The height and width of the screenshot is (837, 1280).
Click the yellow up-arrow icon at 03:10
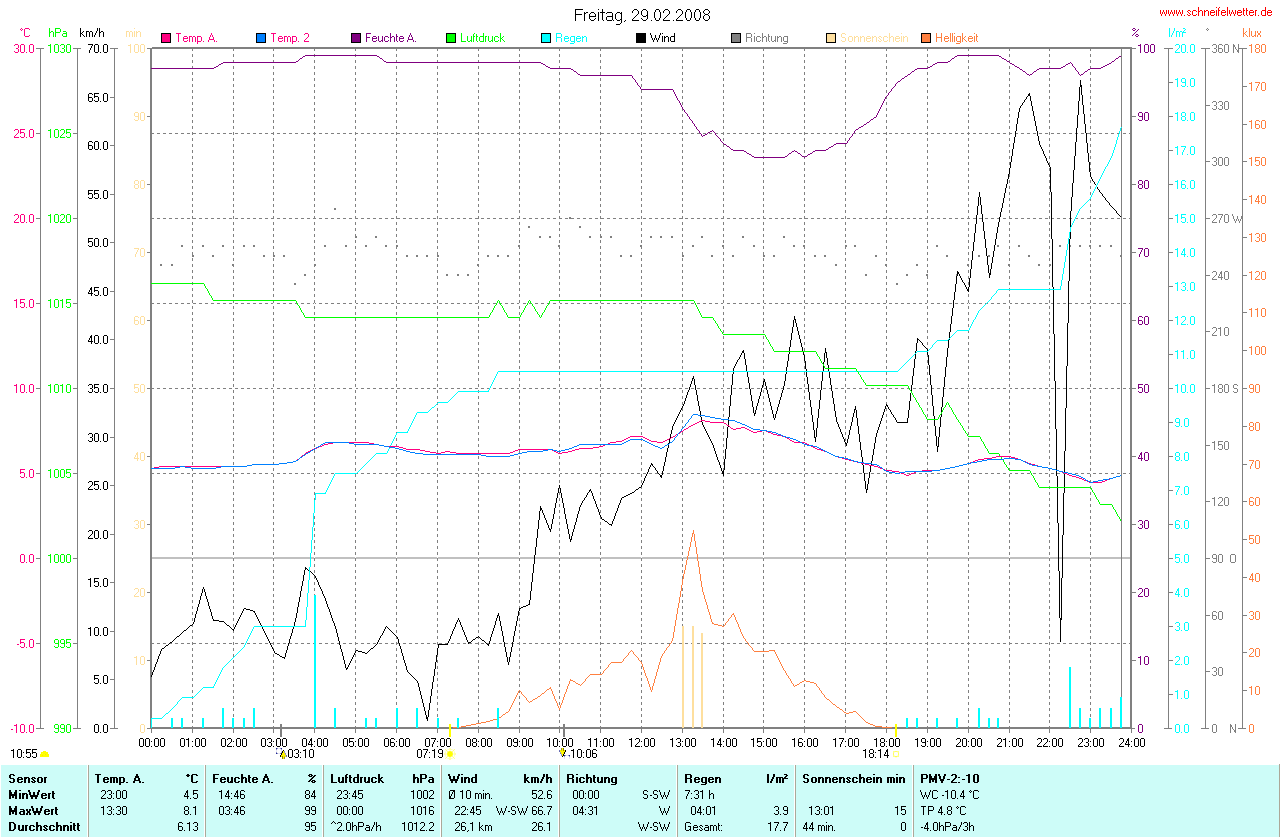283,755
